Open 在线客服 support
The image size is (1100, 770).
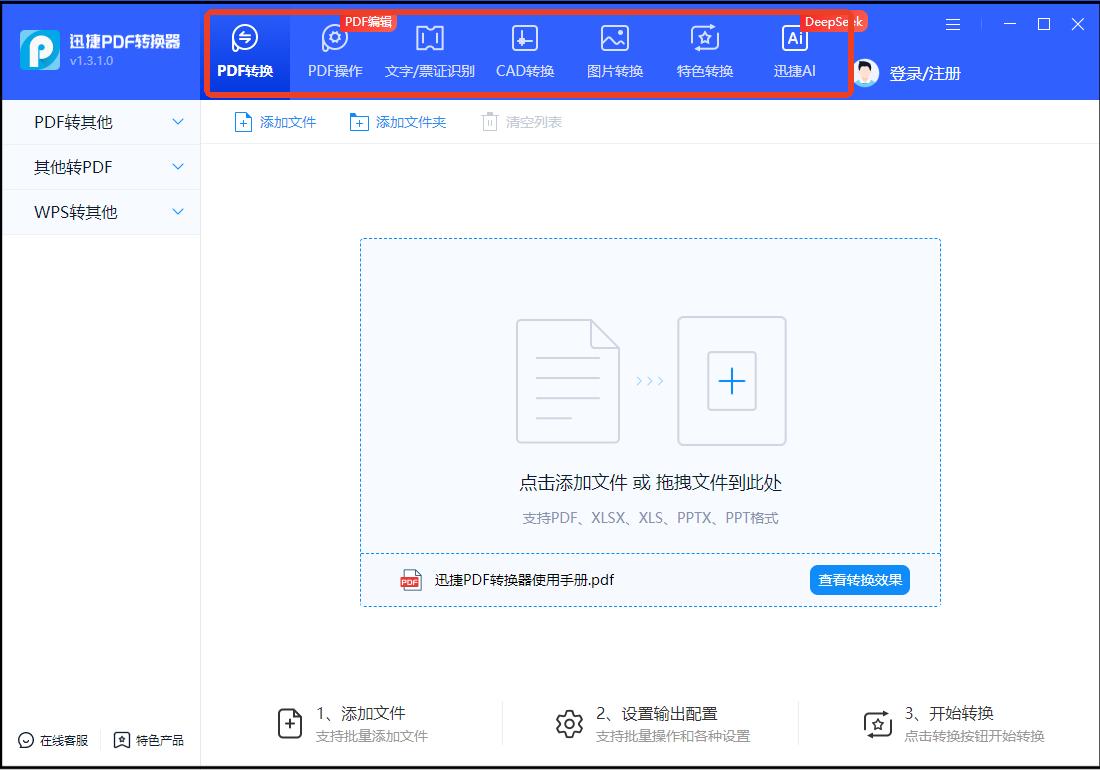[53, 741]
